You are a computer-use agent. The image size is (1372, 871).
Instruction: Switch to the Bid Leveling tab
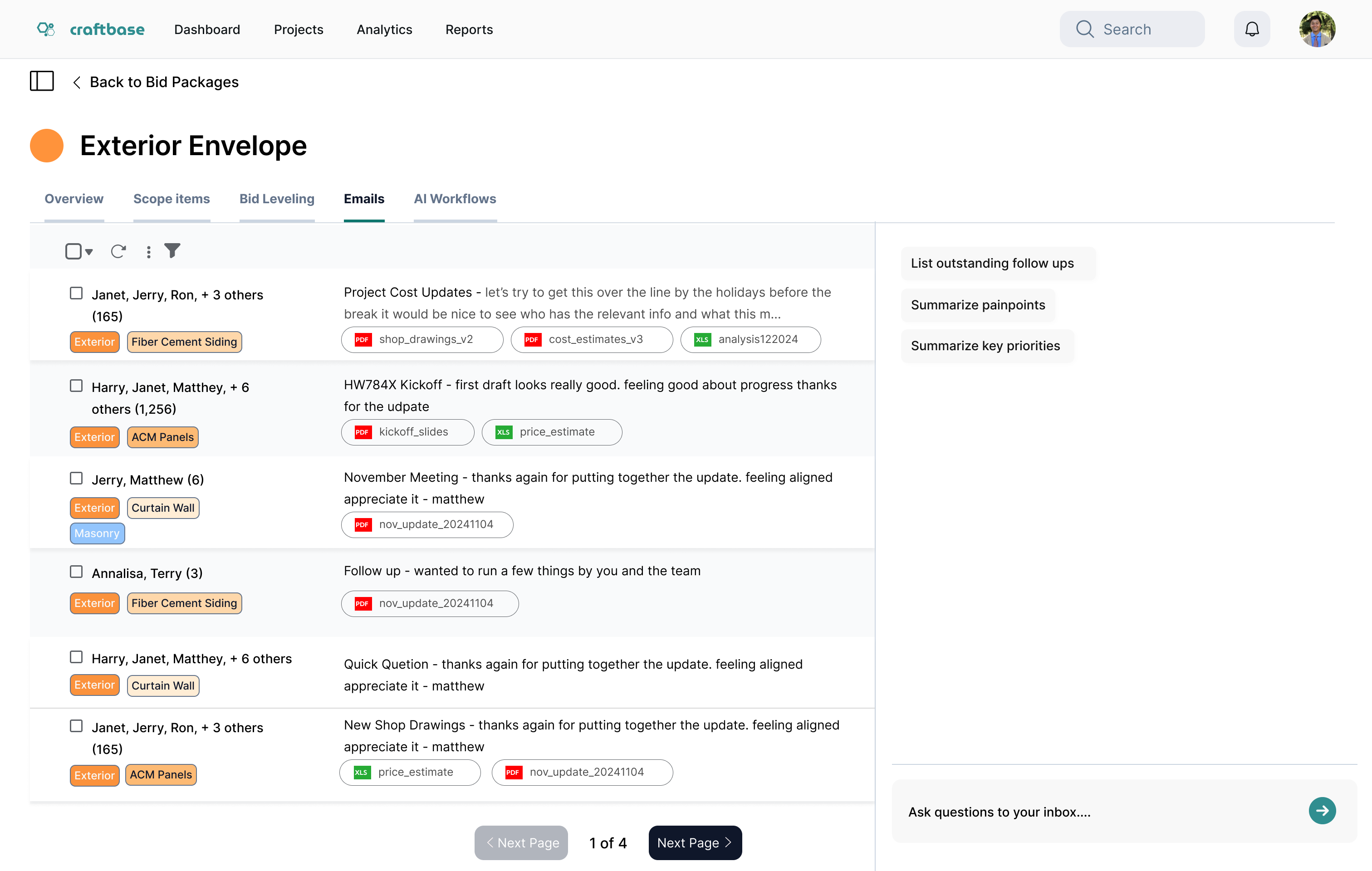(x=276, y=199)
